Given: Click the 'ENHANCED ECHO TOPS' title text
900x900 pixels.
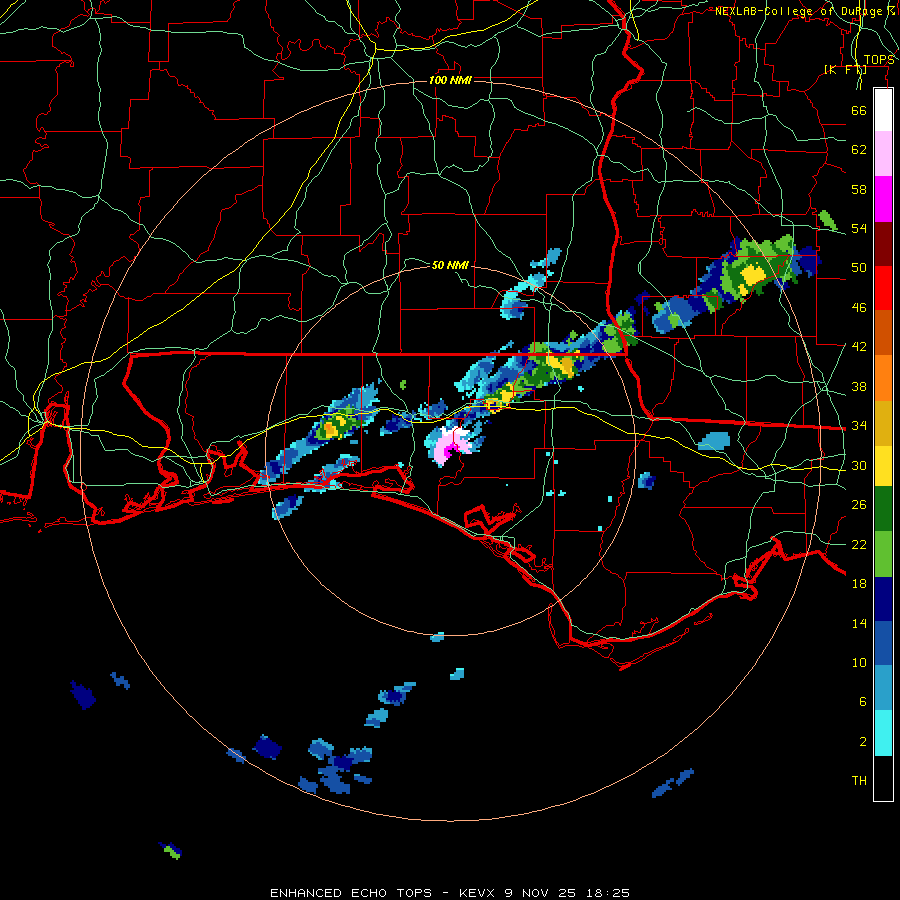Looking at the screenshot, I should coord(351,893).
